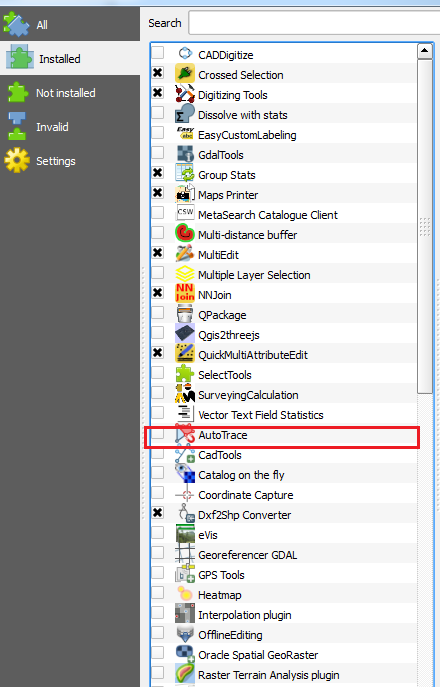Click the Georeferencer GDAL icon
Screen dimensions: 440x689
(x=185, y=554)
